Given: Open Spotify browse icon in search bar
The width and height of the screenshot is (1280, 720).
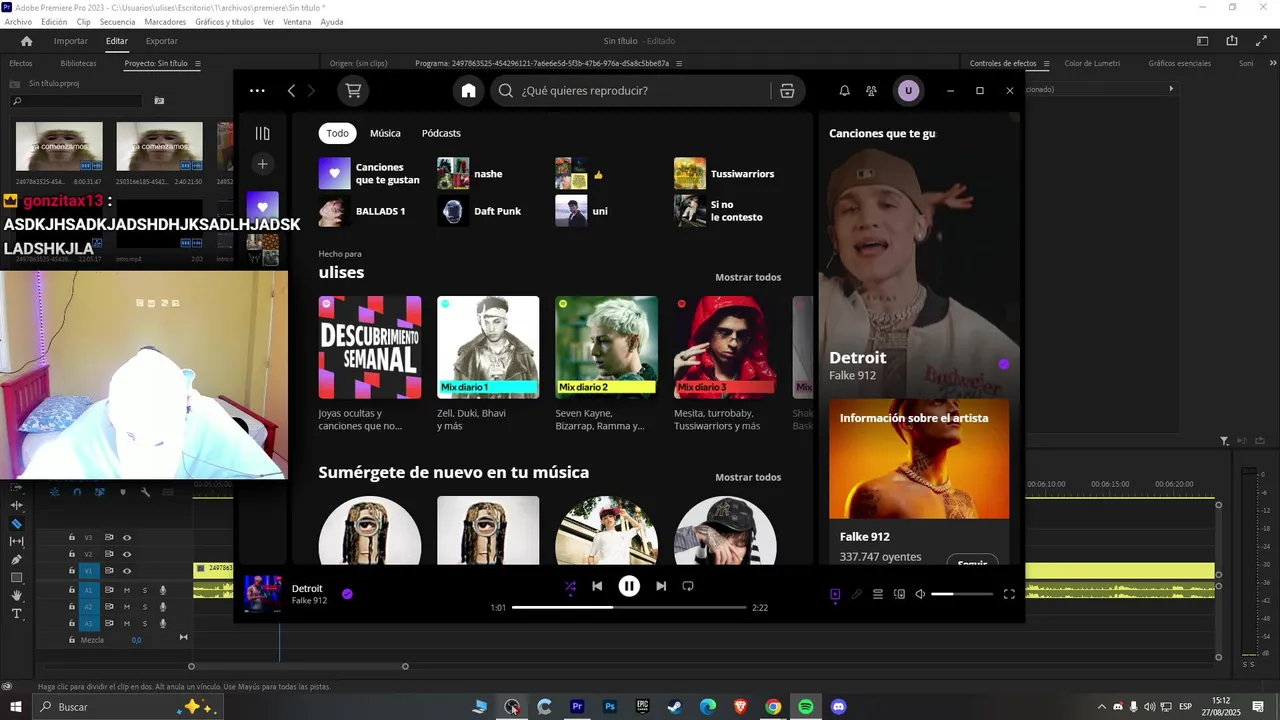Looking at the screenshot, I should (787, 91).
